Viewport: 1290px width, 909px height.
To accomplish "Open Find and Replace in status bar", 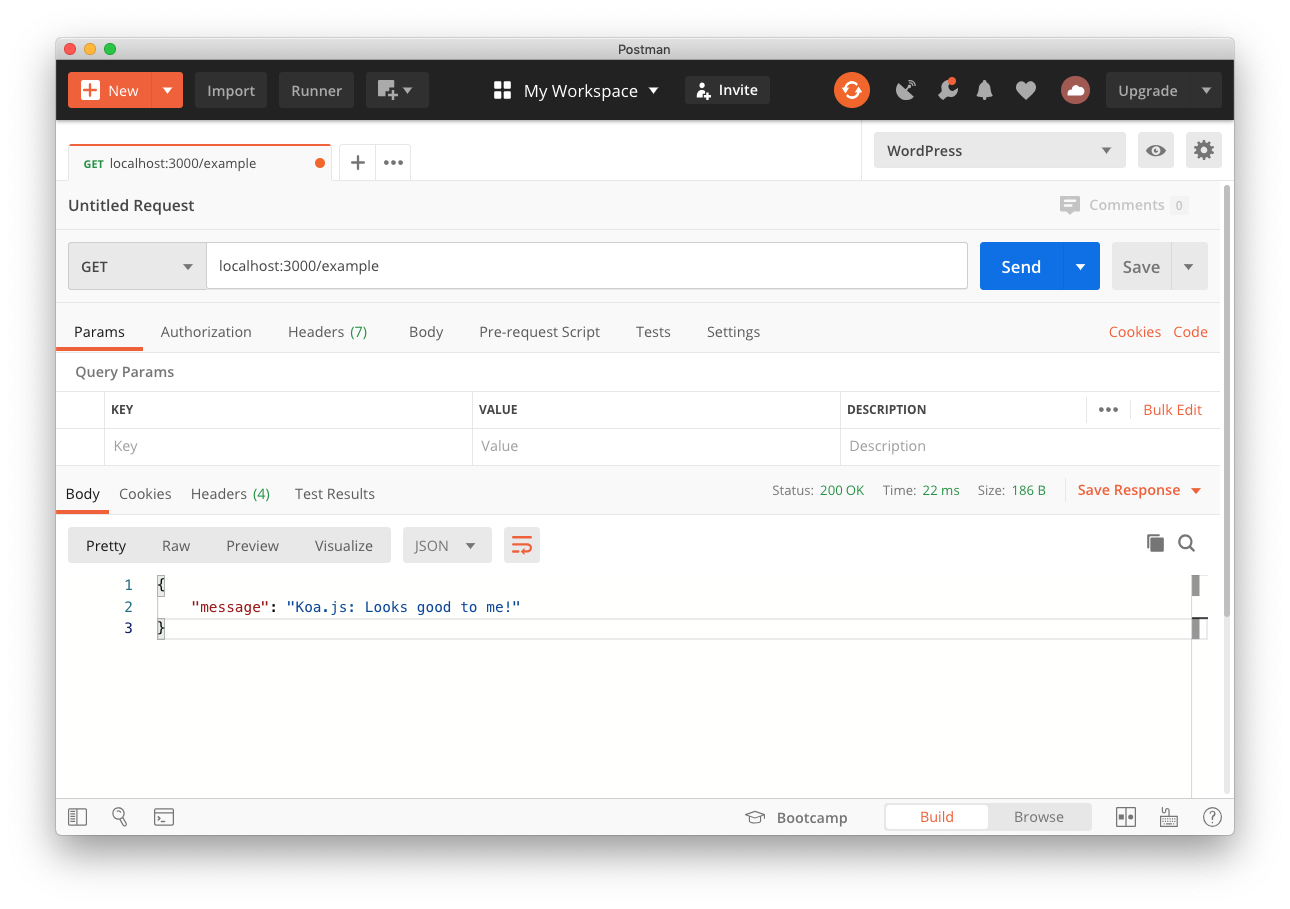I will coord(120,817).
